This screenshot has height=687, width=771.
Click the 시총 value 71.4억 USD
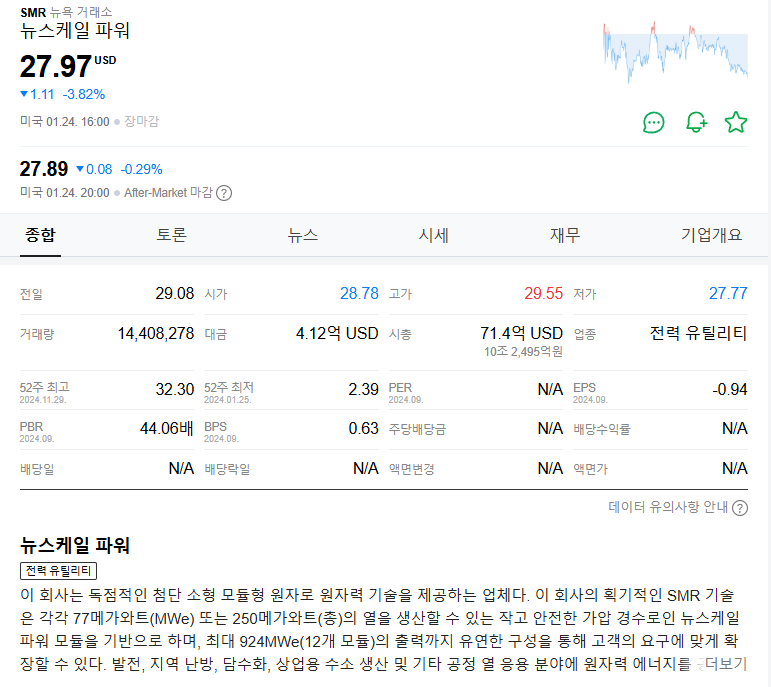tap(521, 333)
